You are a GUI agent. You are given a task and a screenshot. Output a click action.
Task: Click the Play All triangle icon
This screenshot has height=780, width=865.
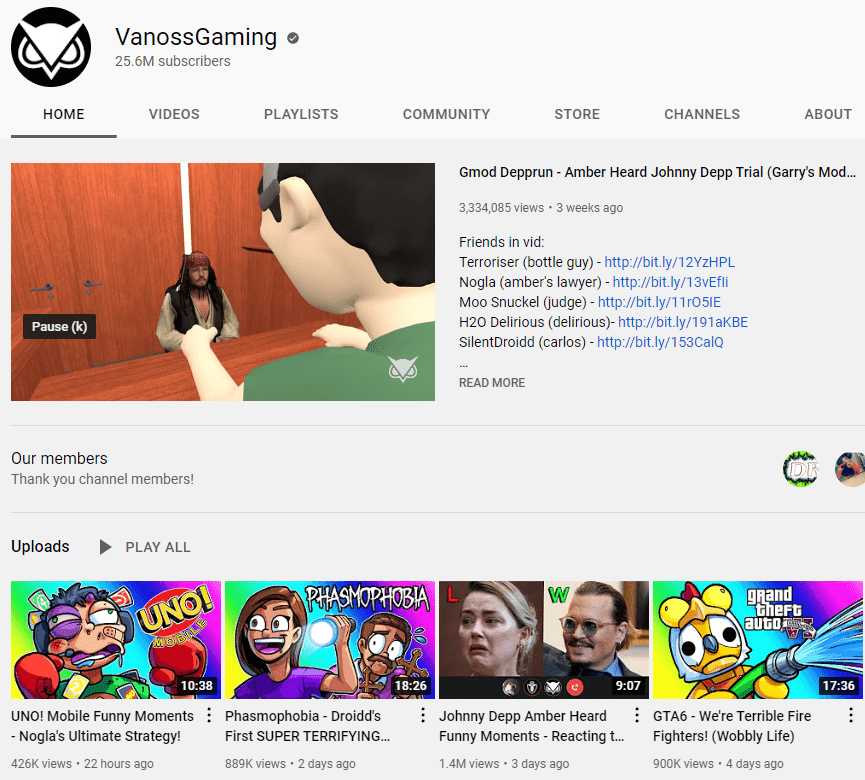click(x=105, y=547)
